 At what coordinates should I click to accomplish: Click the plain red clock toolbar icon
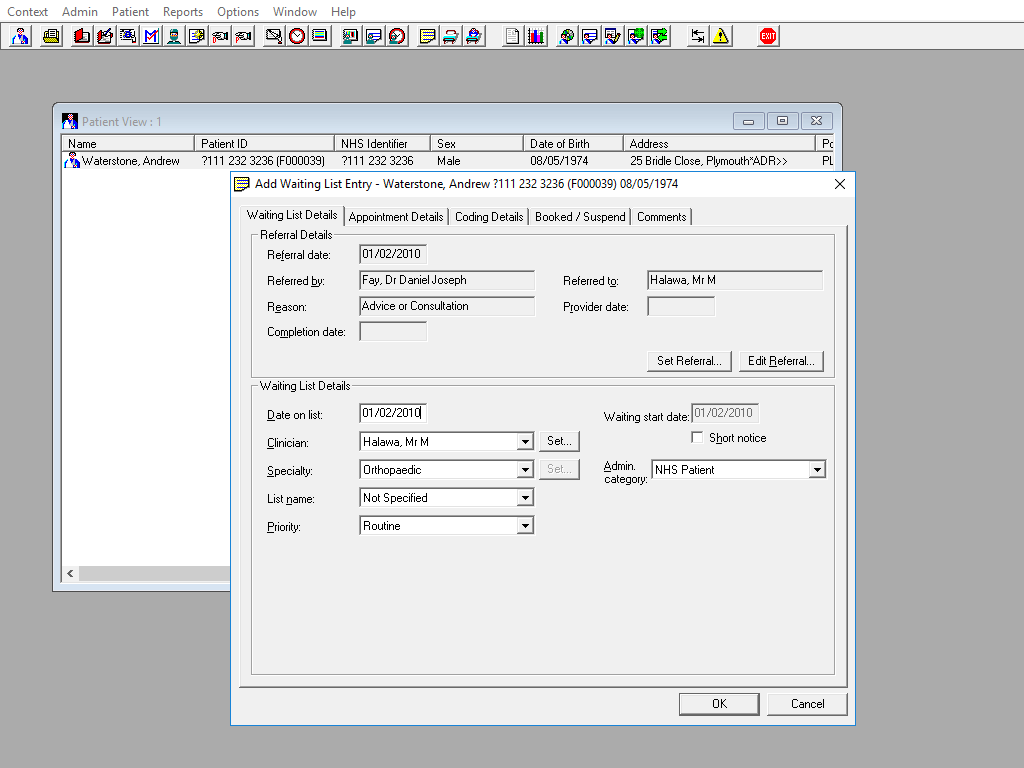click(296, 36)
